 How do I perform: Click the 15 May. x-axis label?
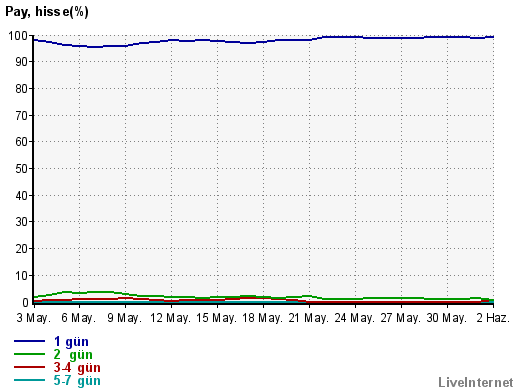[x=216, y=318]
